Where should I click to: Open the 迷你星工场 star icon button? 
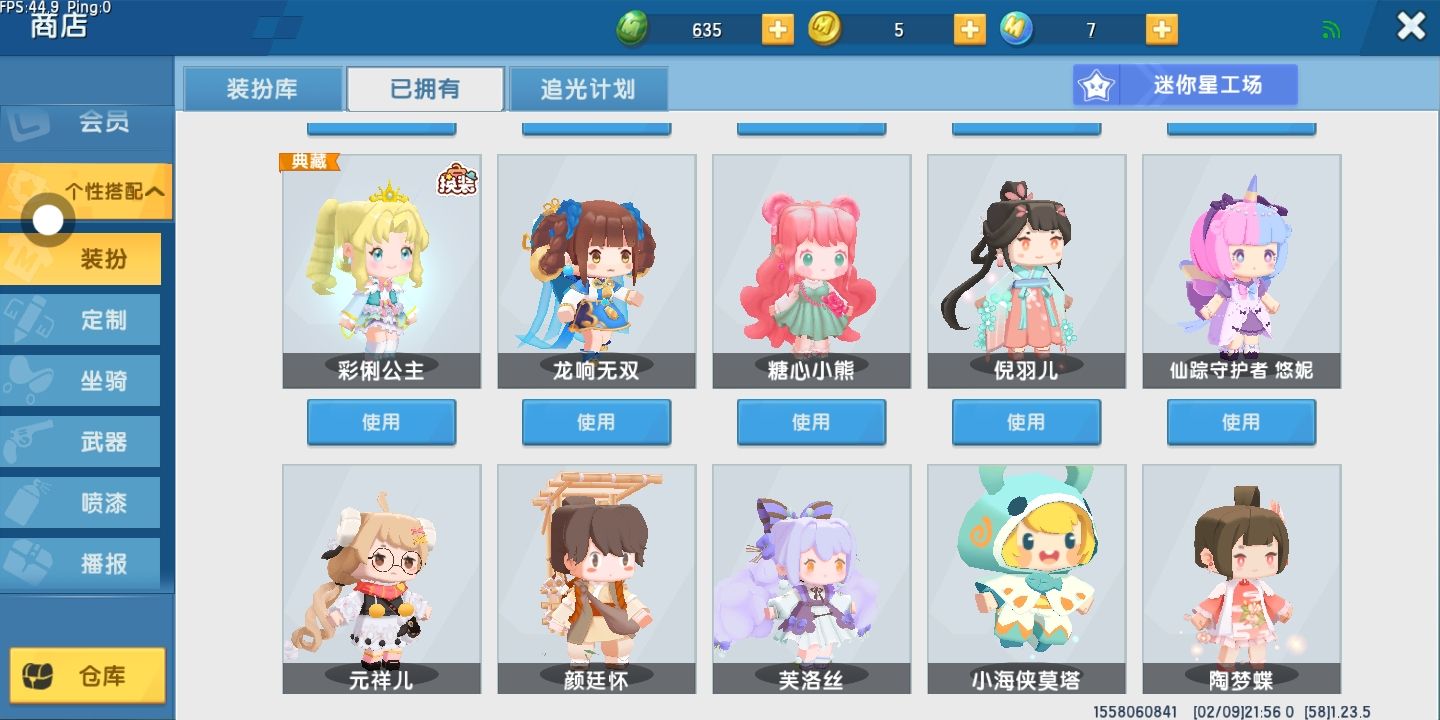1185,85
